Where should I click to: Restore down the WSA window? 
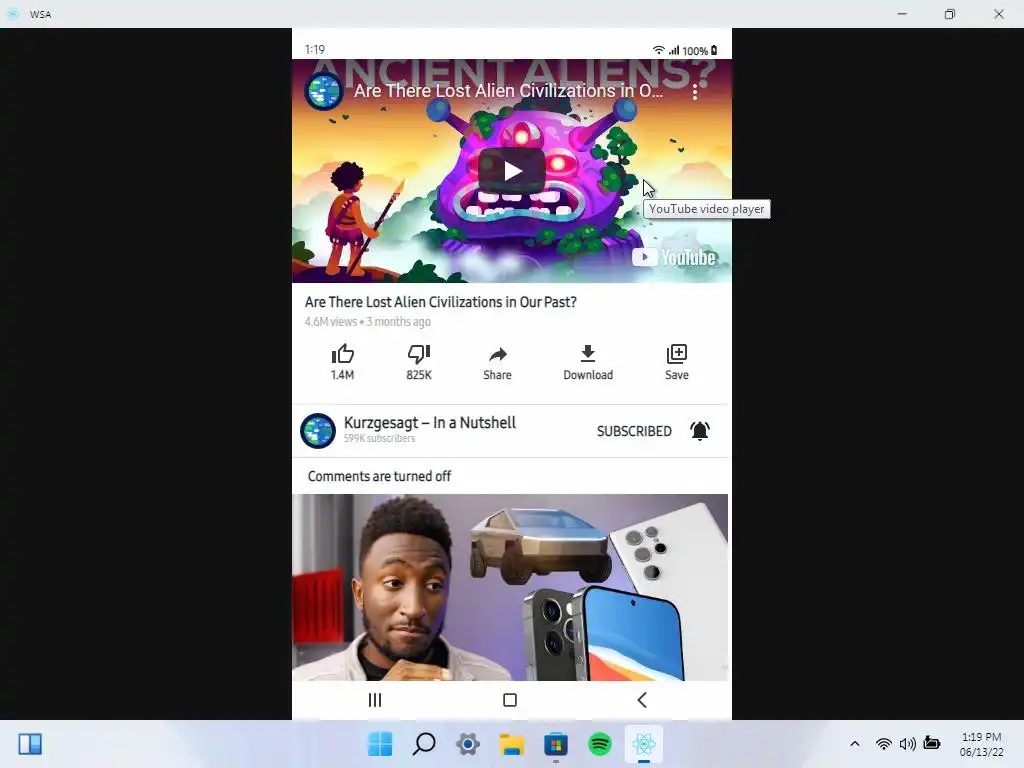(950, 14)
